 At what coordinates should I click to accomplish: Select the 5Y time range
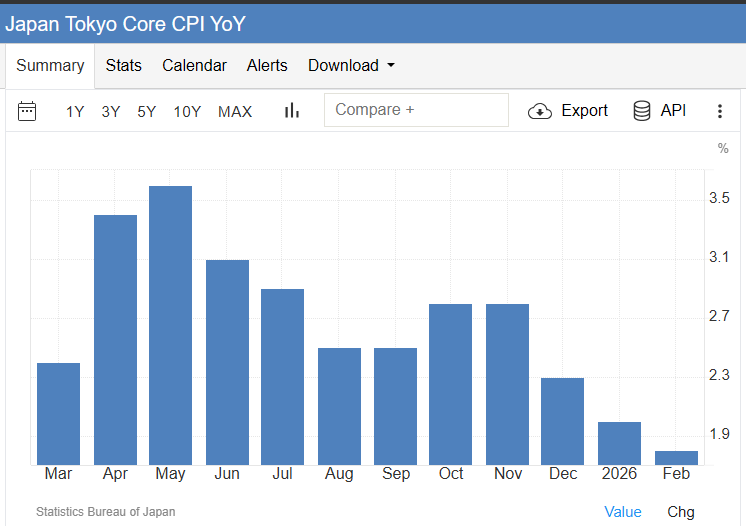pos(147,112)
